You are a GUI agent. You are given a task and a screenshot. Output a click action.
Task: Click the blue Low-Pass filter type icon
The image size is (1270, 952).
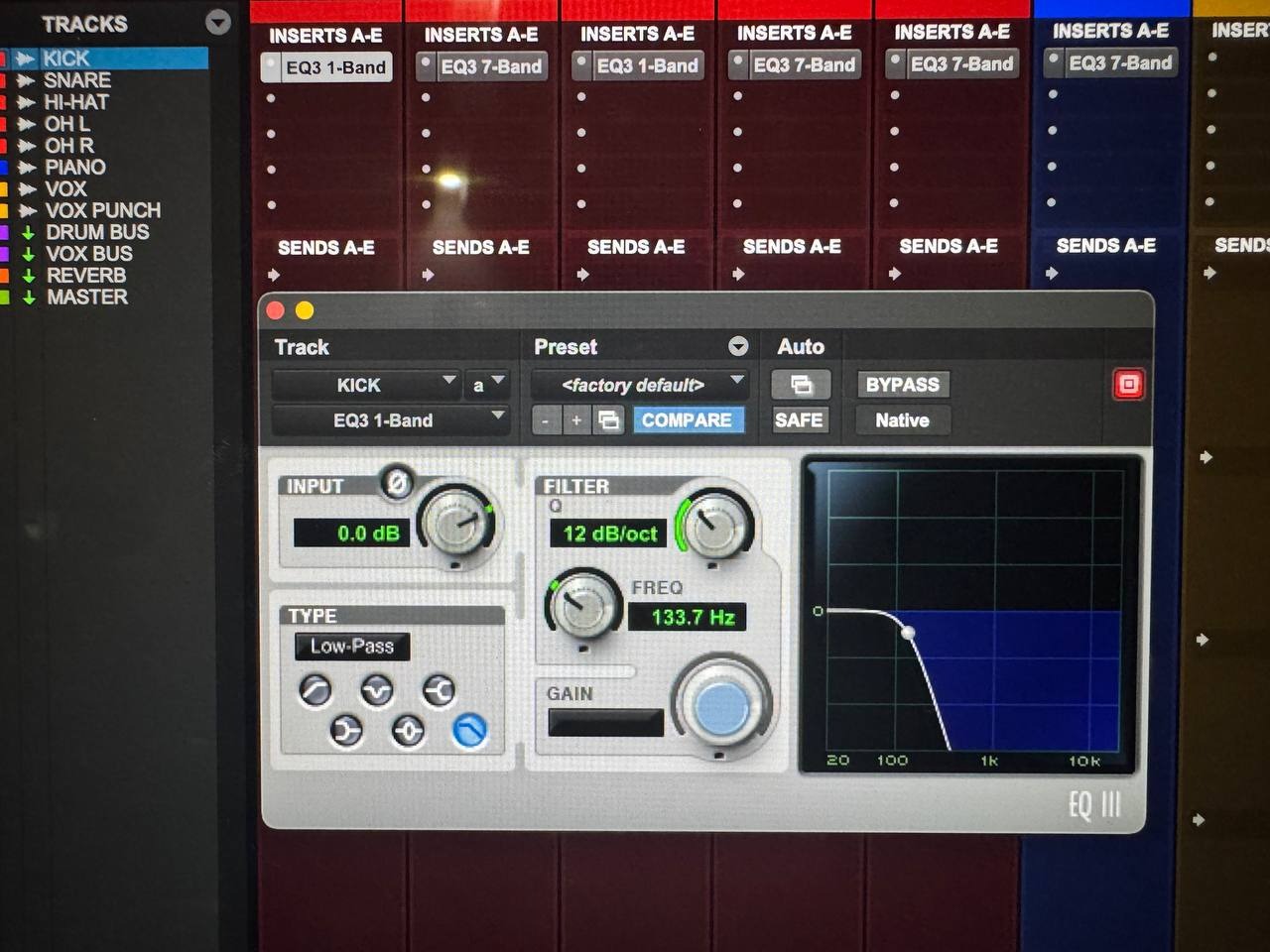[x=469, y=732]
